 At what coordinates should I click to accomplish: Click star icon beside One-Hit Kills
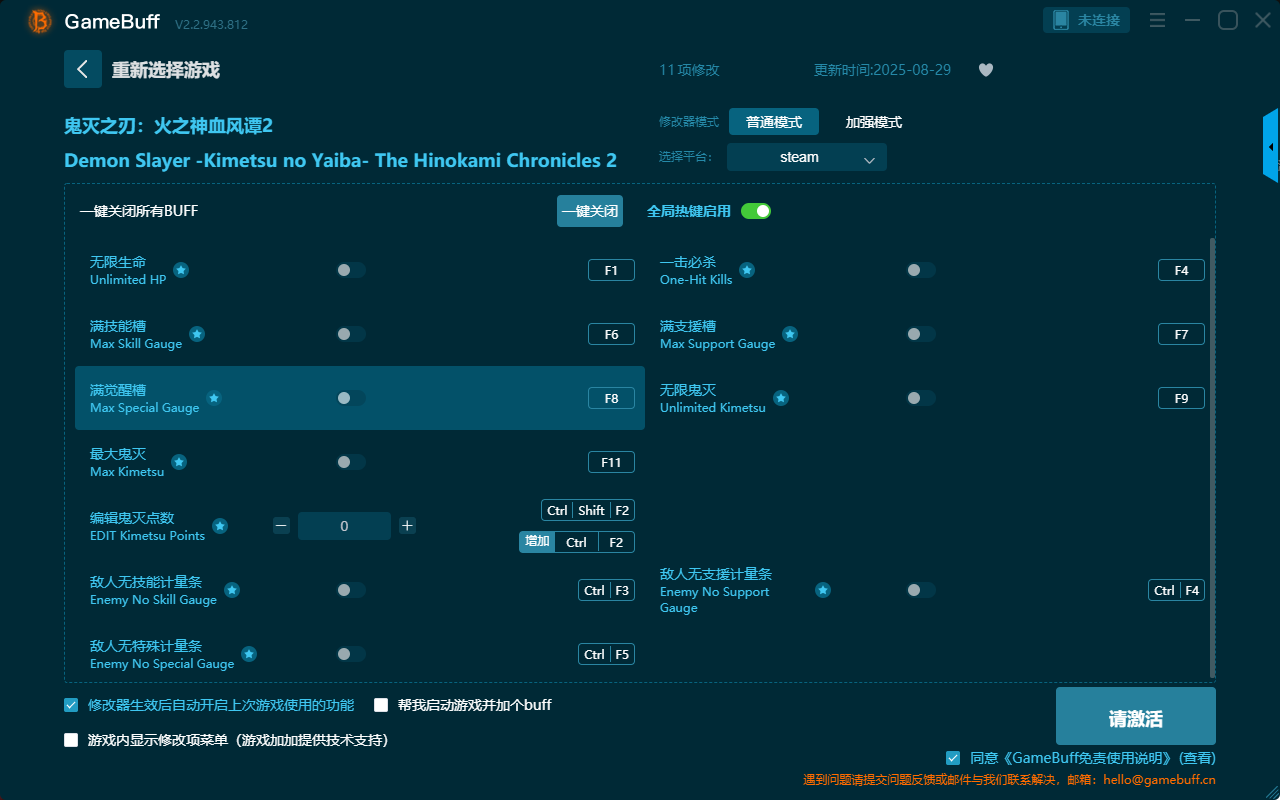pyautogui.click(x=747, y=270)
